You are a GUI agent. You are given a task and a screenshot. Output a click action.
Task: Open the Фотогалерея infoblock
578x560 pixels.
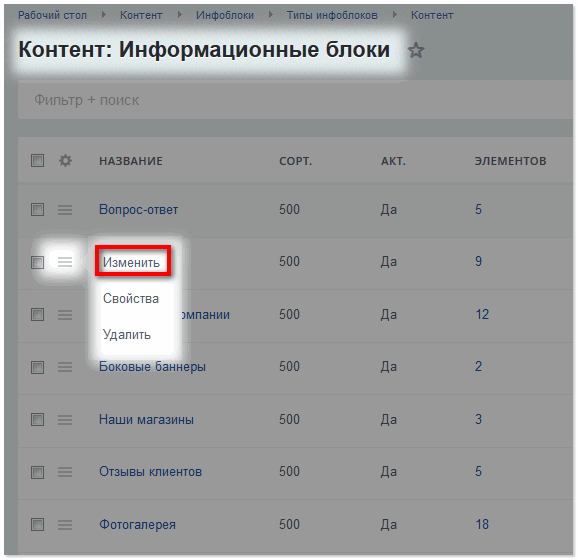pyautogui.click(x=137, y=525)
